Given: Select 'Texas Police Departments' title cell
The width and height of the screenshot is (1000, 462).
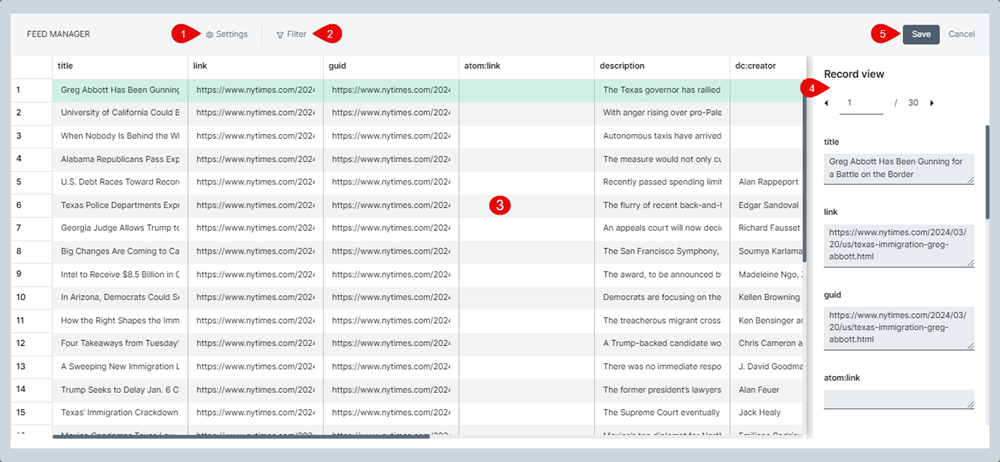Looking at the screenshot, I should pyautogui.click(x=120, y=205).
